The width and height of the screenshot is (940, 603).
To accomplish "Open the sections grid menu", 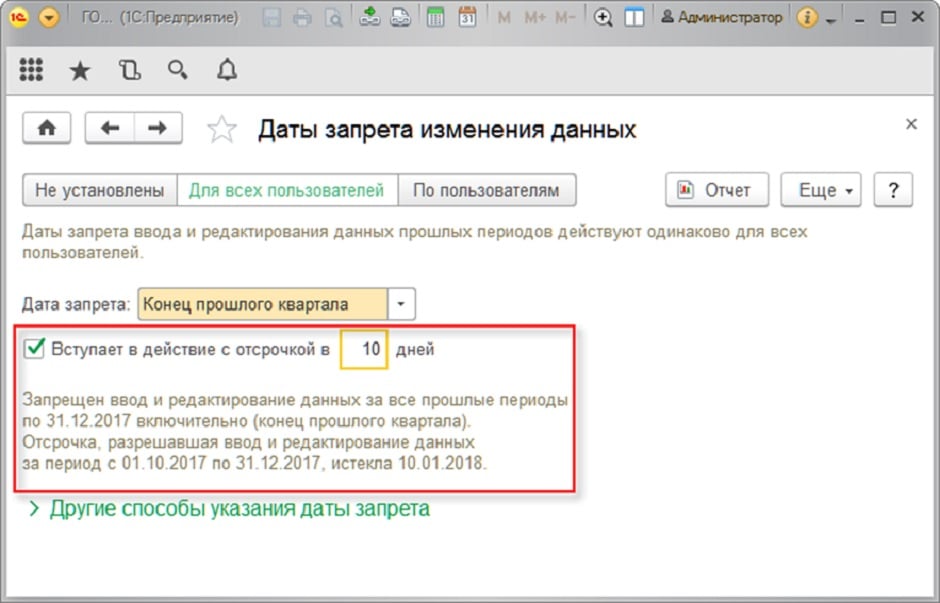I will [31, 69].
